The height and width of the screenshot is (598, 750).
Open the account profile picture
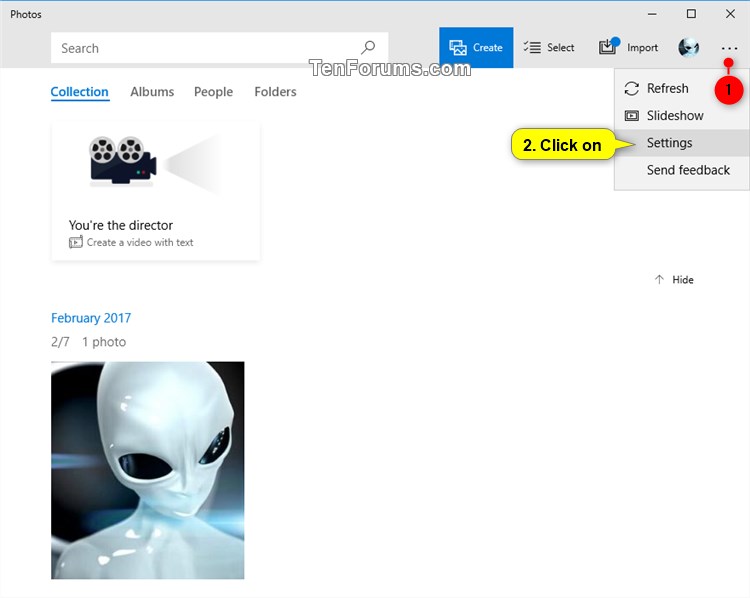(x=688, y=47)
